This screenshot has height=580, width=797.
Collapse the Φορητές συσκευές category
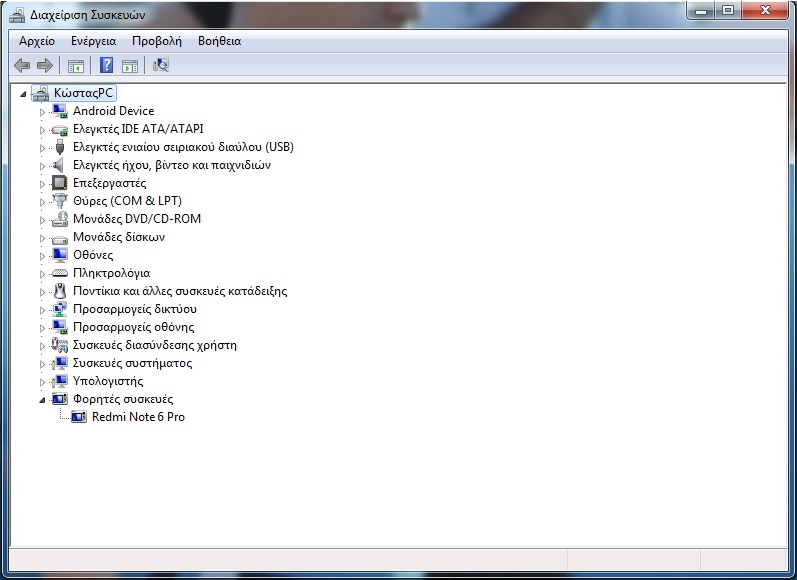point(43,399)
